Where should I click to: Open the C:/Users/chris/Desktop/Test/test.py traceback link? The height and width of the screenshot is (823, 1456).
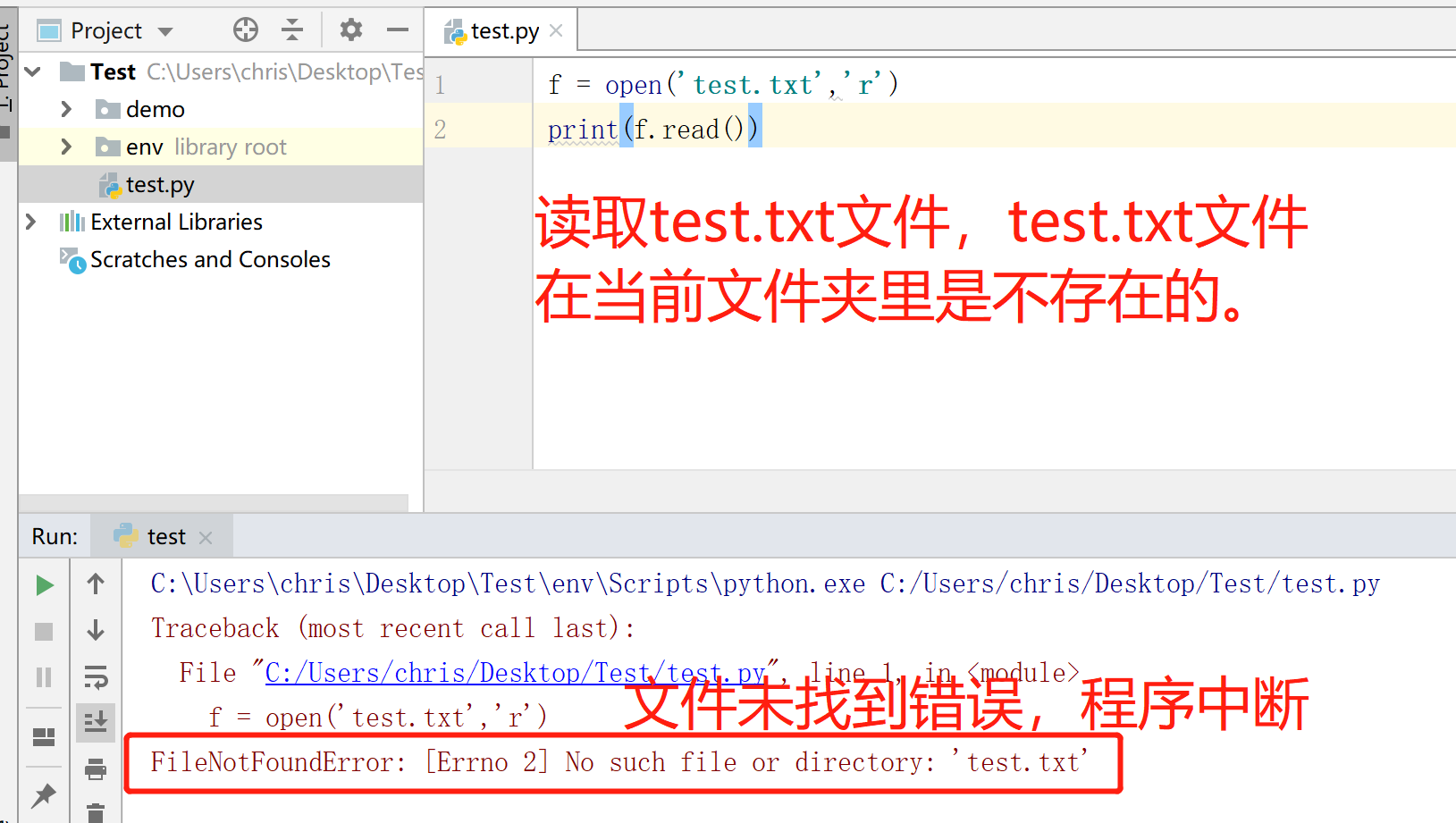click(516, 673)
